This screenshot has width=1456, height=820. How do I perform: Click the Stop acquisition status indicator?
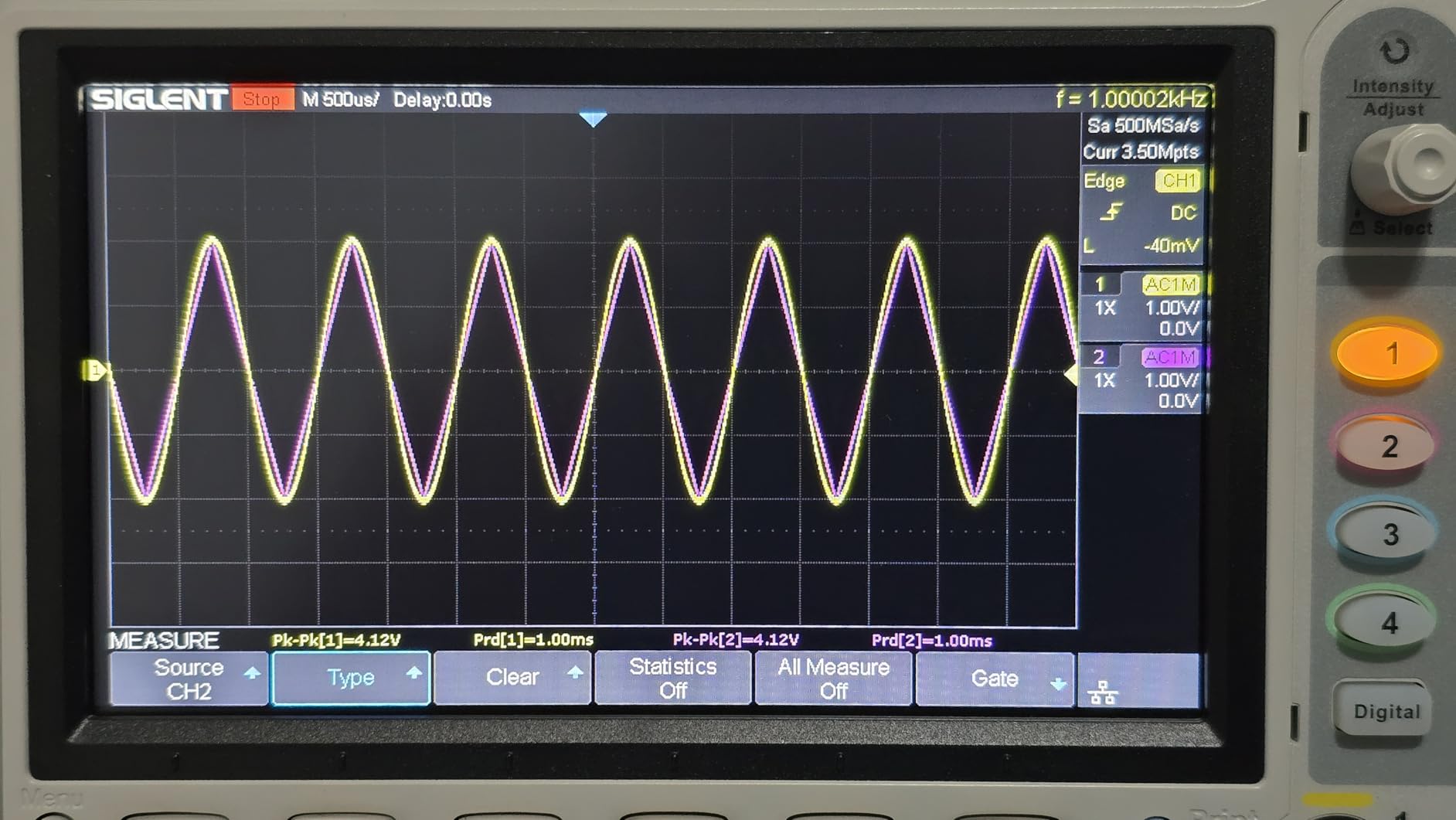261,99
